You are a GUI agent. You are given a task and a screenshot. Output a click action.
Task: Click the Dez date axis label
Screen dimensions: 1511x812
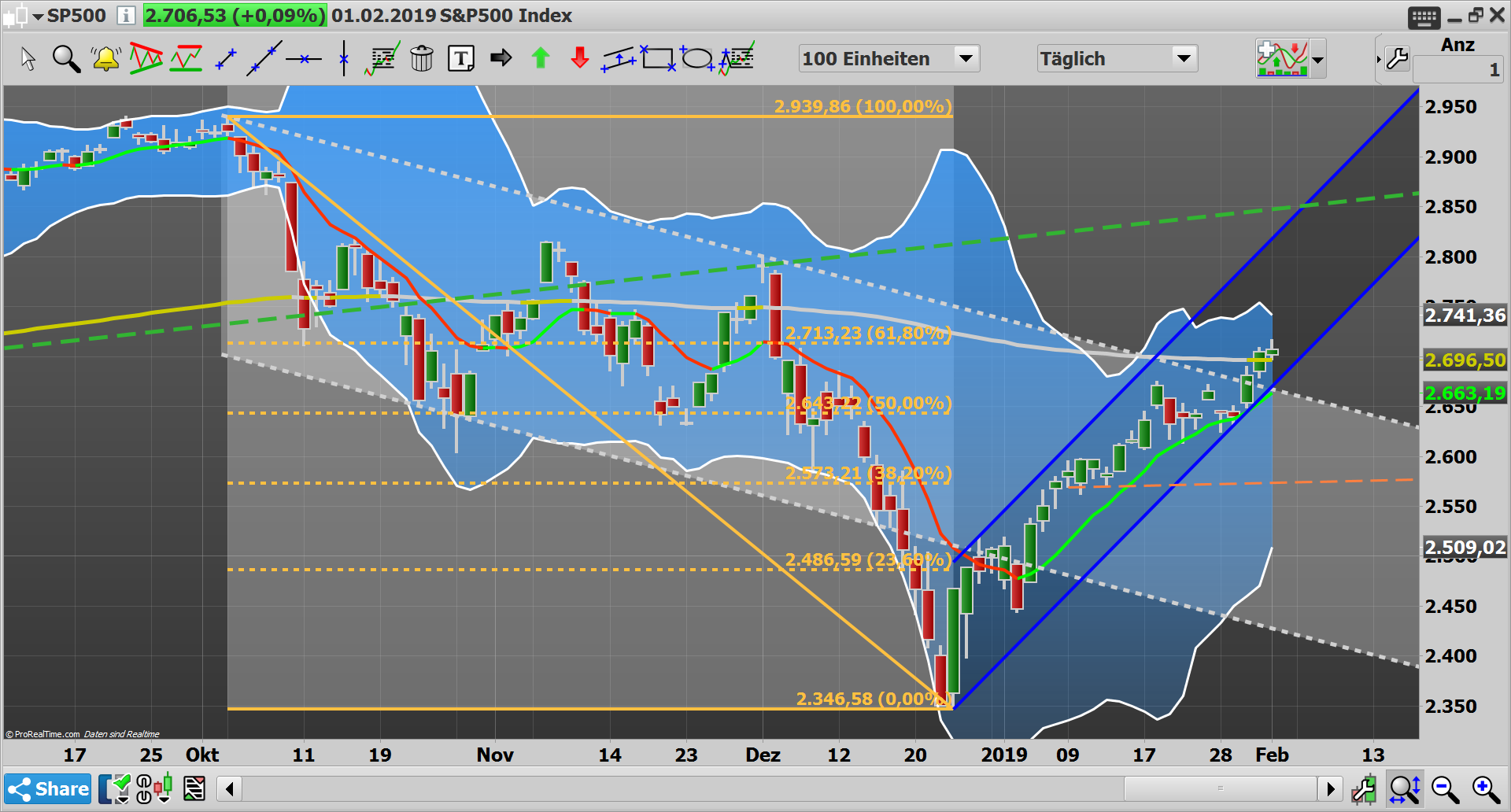(x=763, y=755)
